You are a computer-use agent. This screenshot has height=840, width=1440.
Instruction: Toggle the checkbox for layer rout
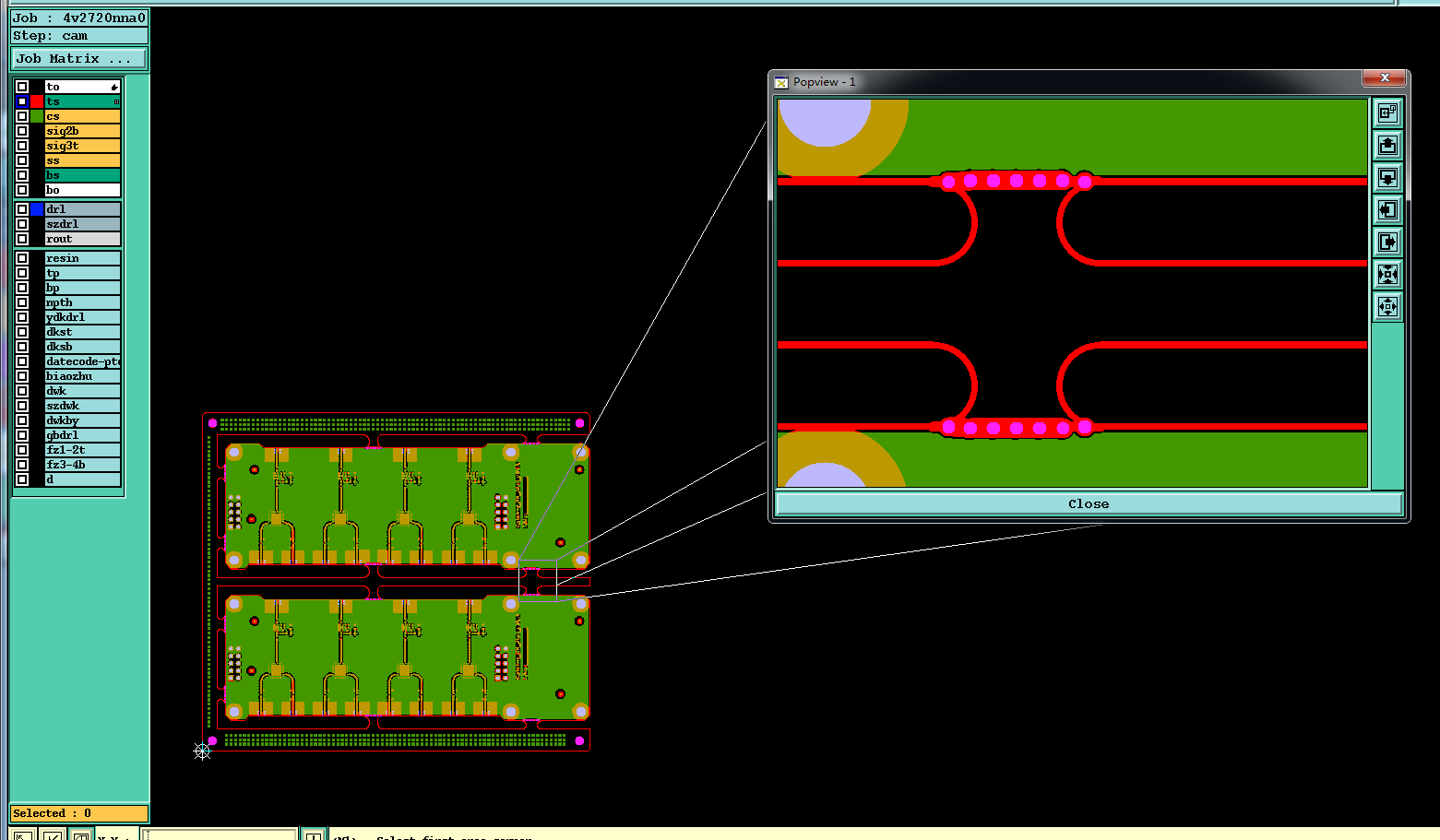(22, 239)
